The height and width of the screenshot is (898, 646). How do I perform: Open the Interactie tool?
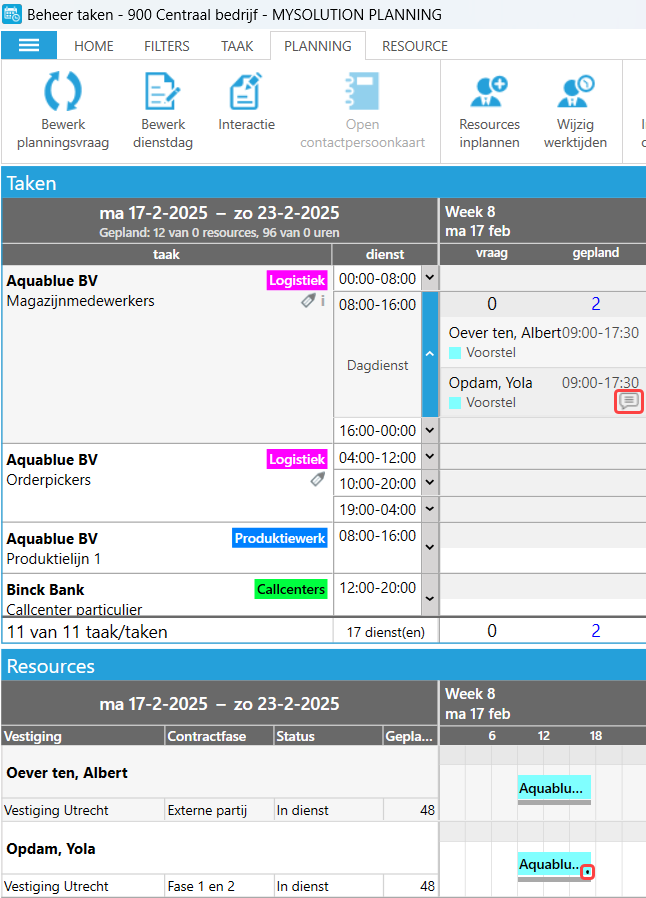point(246,92)
